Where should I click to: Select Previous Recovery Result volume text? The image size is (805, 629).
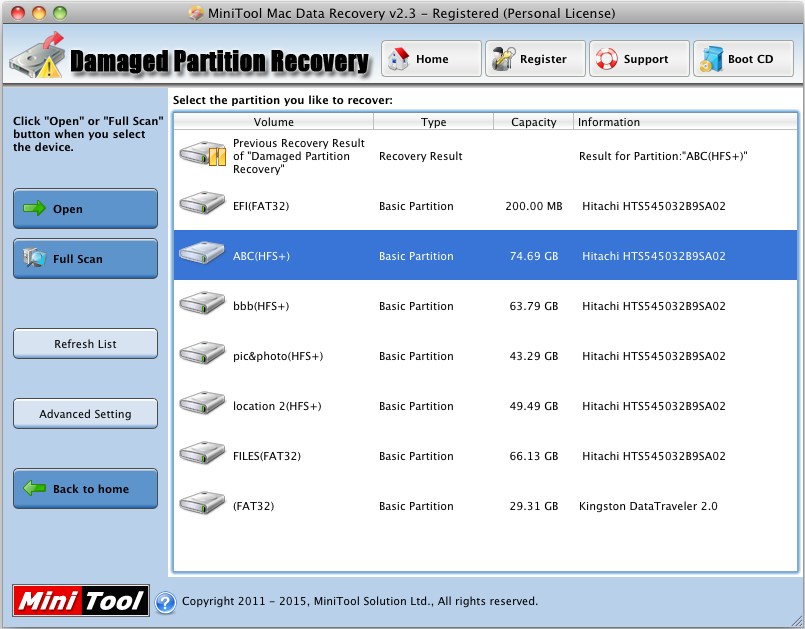click(299, 156)
